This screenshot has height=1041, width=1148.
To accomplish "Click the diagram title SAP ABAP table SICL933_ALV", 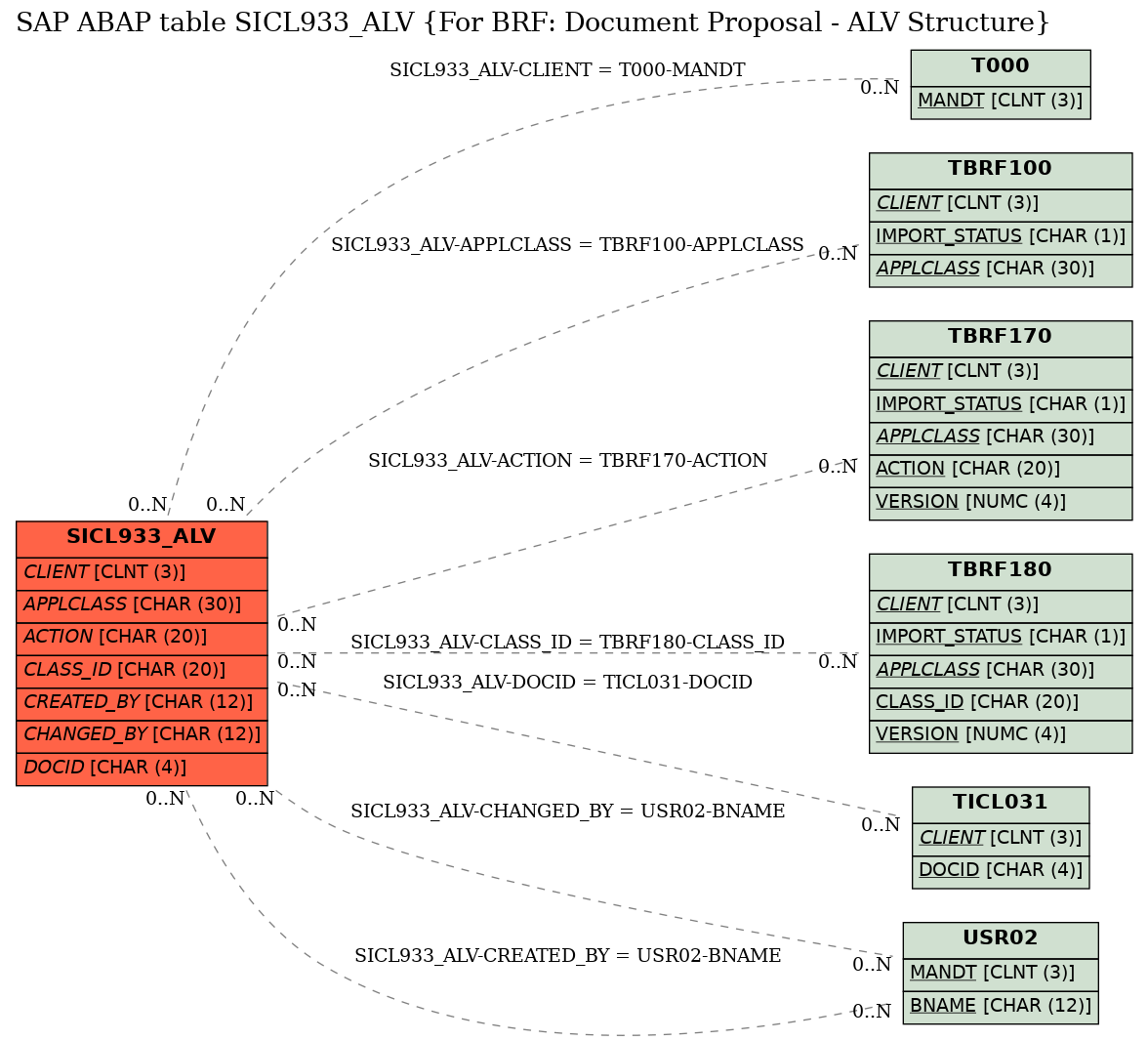I will 532,22.
